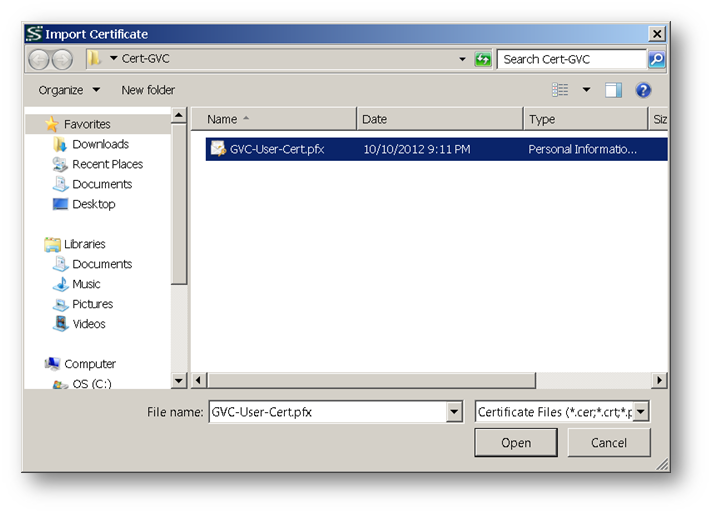Select the GVC-User-Cert.pfx file name
The image size is (713, 515).
[x=277, y=149]
